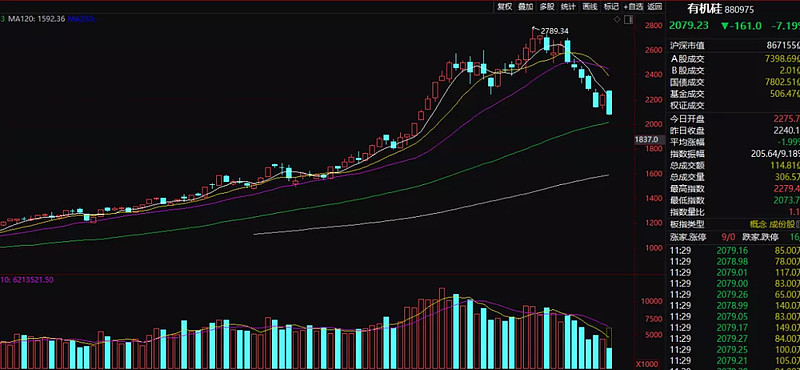Toggle the side panel layout icon
Viewport: 800px width, 370px height.
point(629,19)
